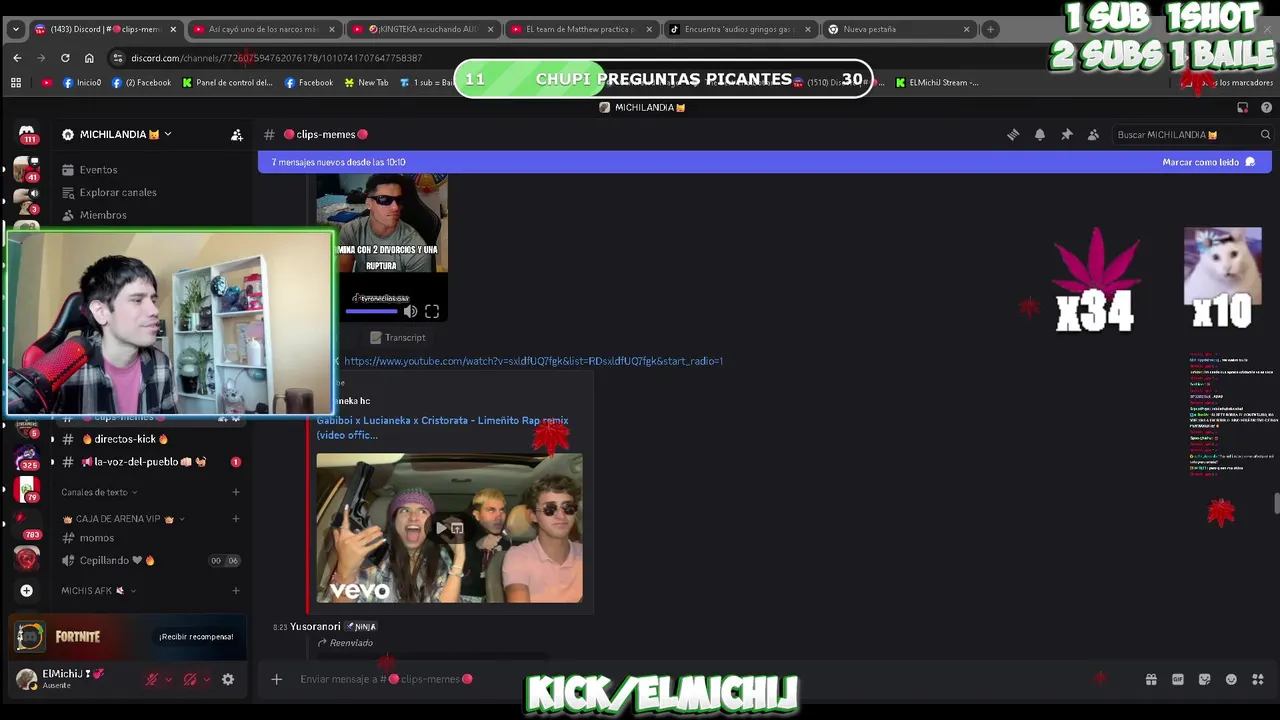Switch to Nueva pestaña tab
1280x720 pixels.
click(899, 29)
